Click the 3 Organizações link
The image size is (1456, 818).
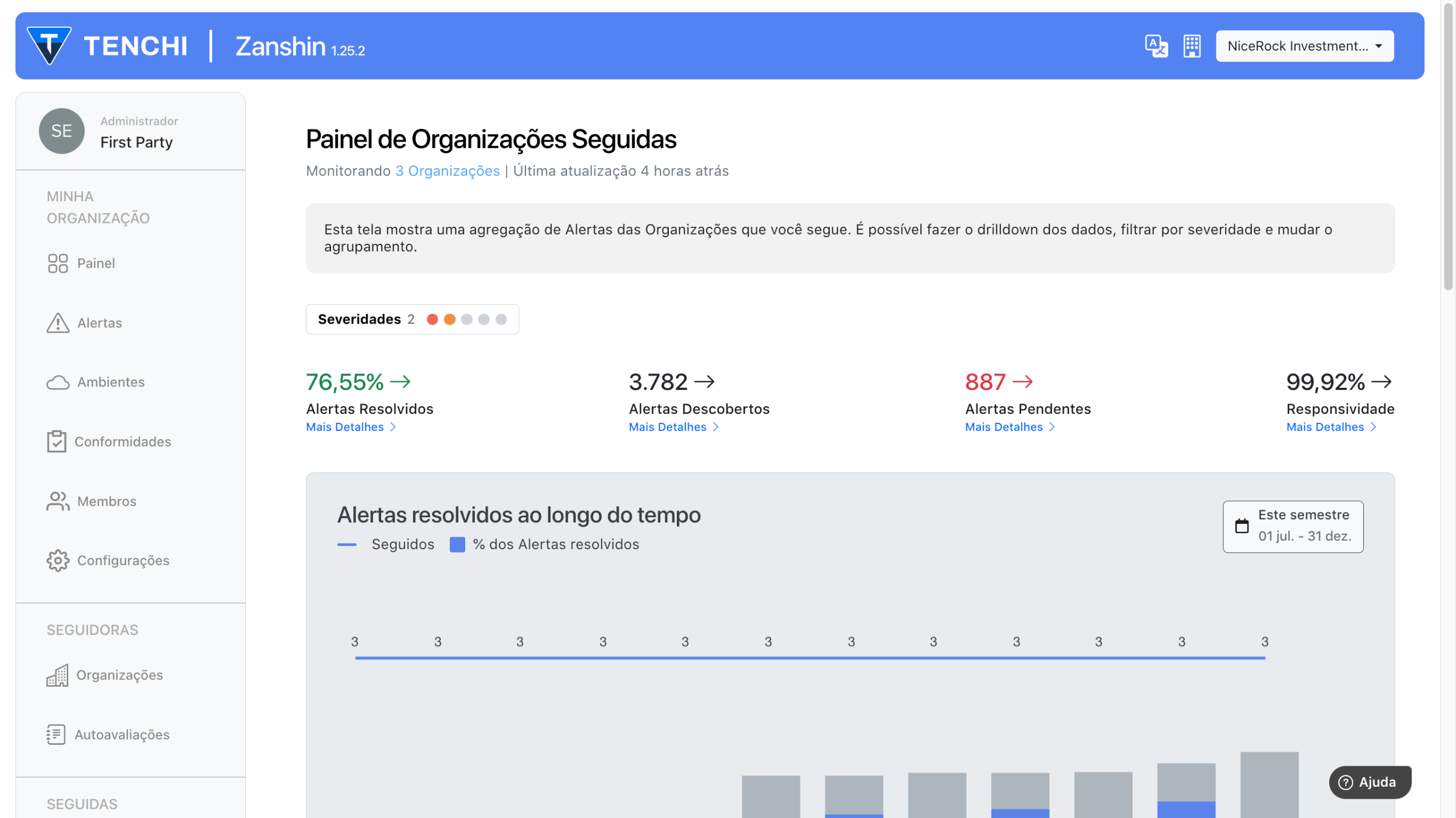tap(447, 171)
